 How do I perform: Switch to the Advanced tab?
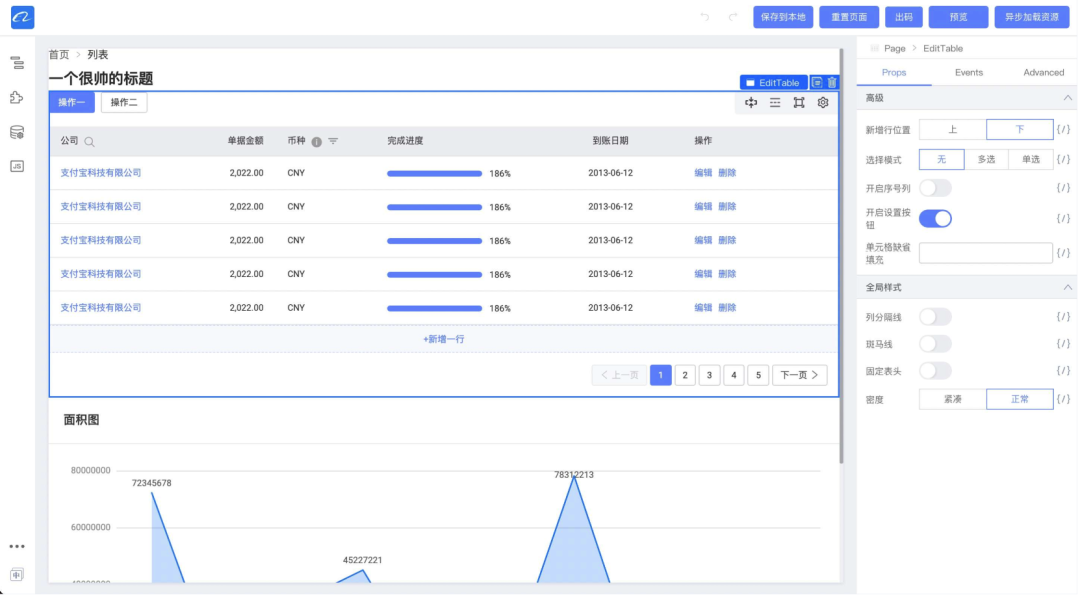1043,72
